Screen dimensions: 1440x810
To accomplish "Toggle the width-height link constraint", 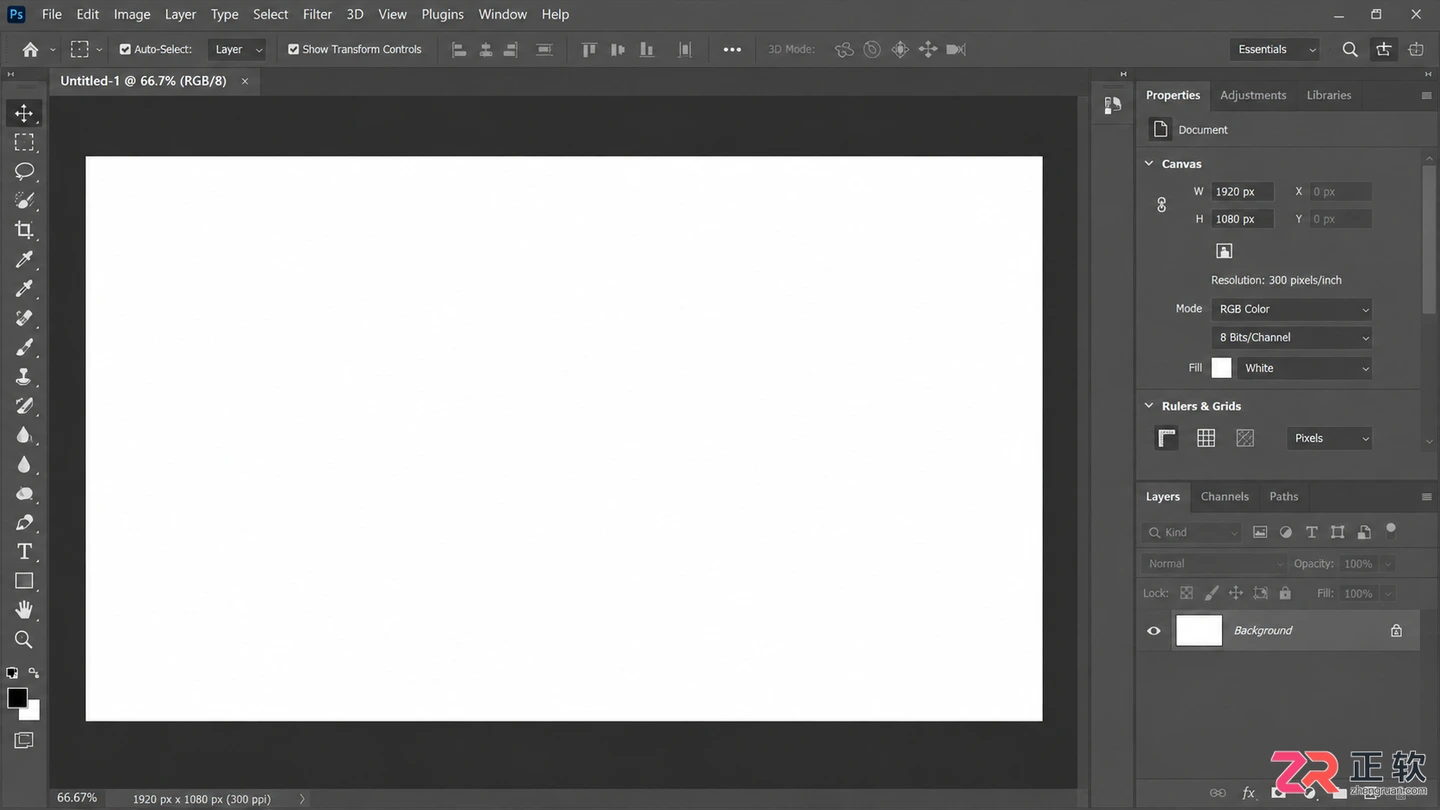I will click(x=1161, y=205).
